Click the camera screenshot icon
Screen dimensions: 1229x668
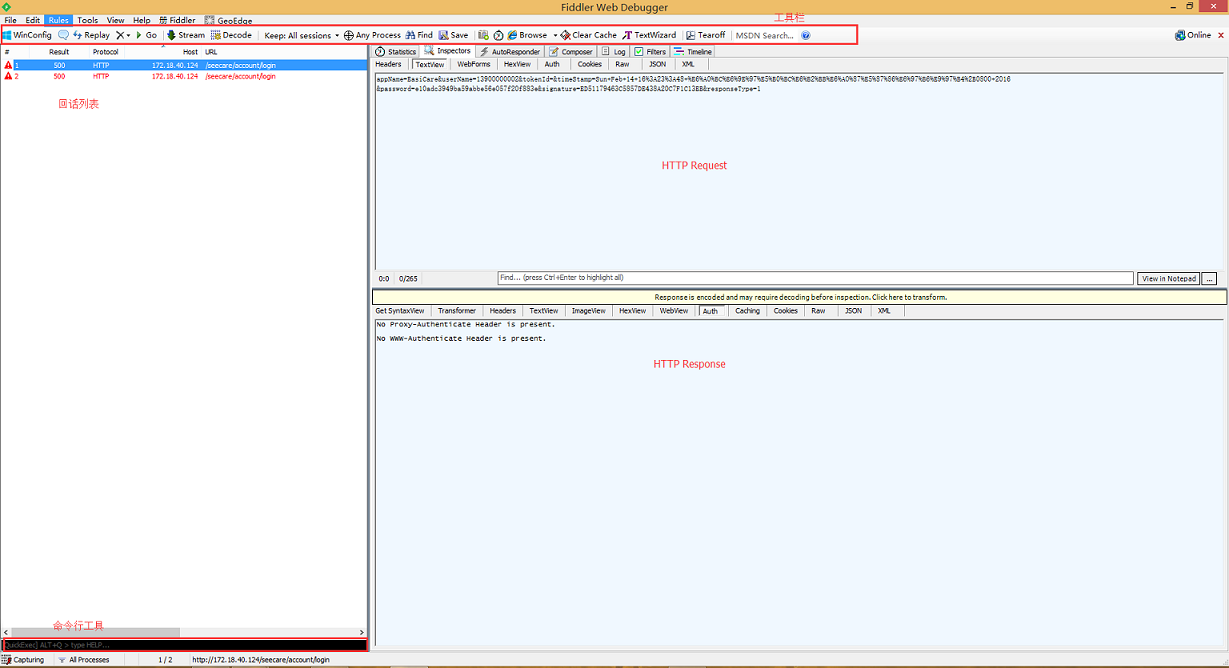pyautogui.click(x=483, y=35)
